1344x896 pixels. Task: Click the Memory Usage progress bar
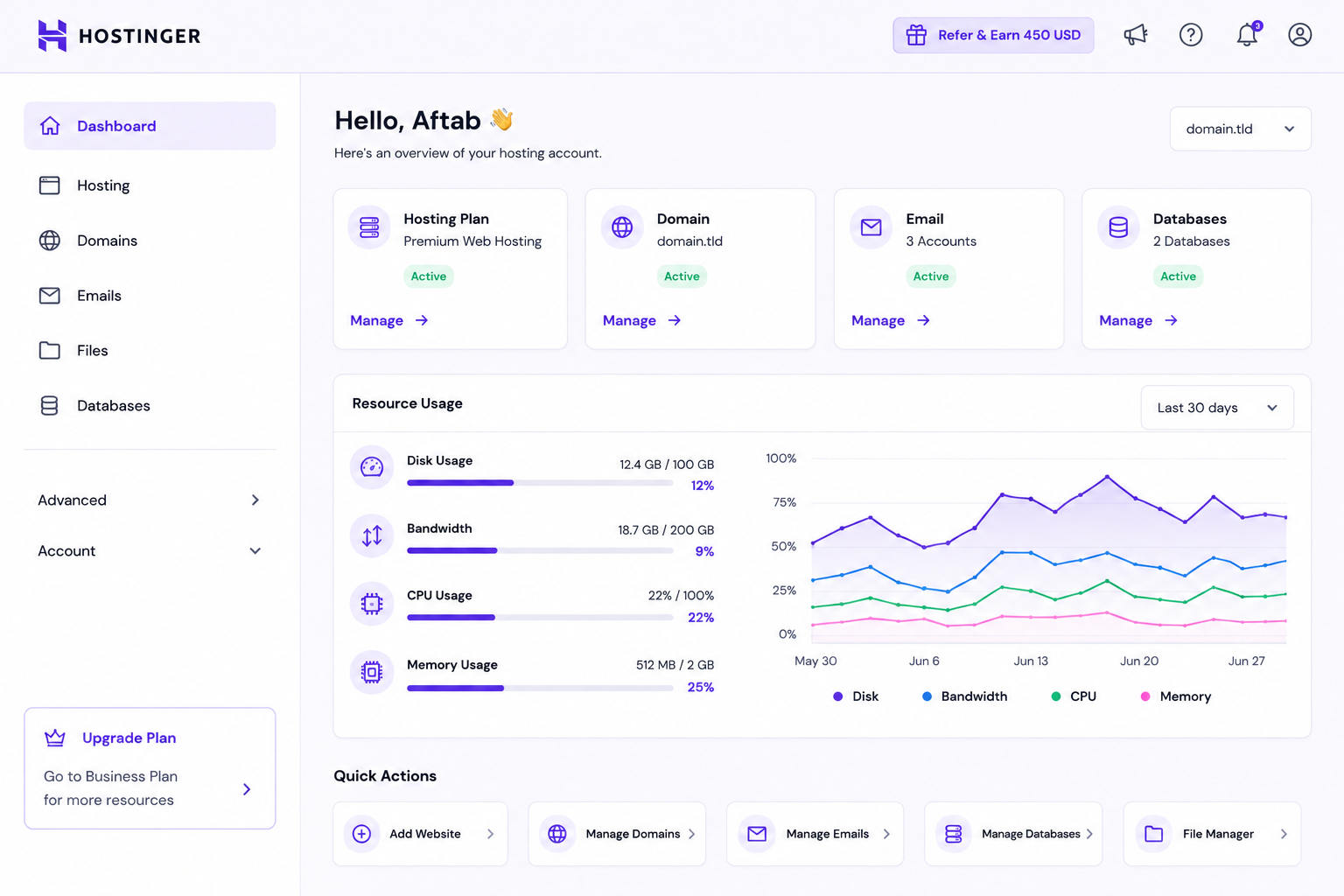(540, 688)
